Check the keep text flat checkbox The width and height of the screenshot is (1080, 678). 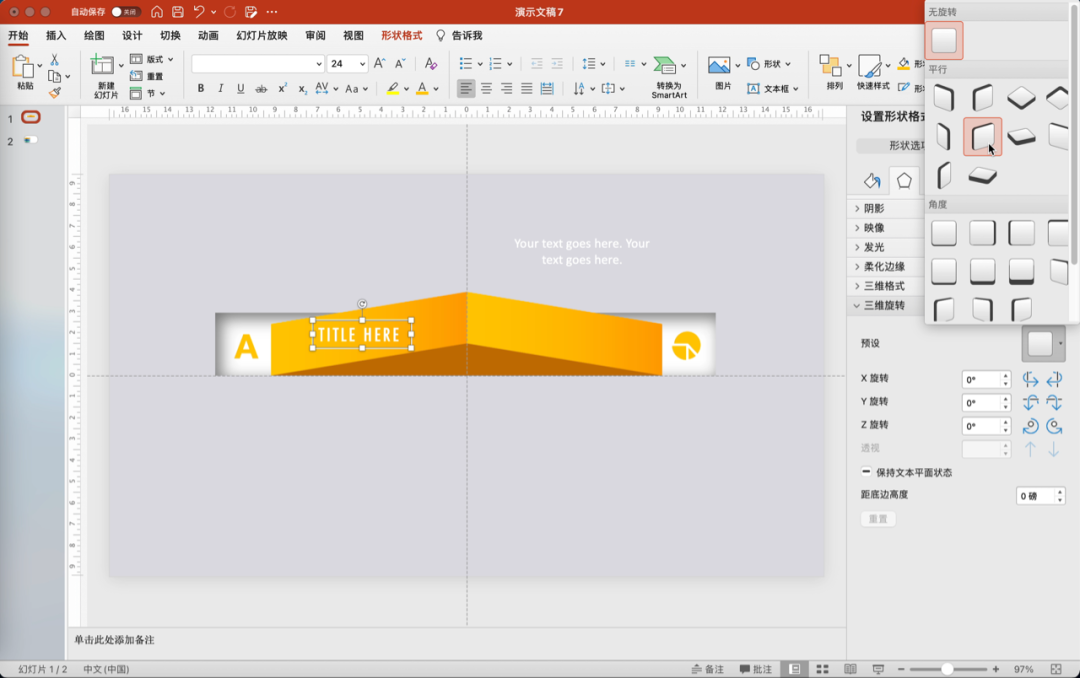[x=866, y=472]
